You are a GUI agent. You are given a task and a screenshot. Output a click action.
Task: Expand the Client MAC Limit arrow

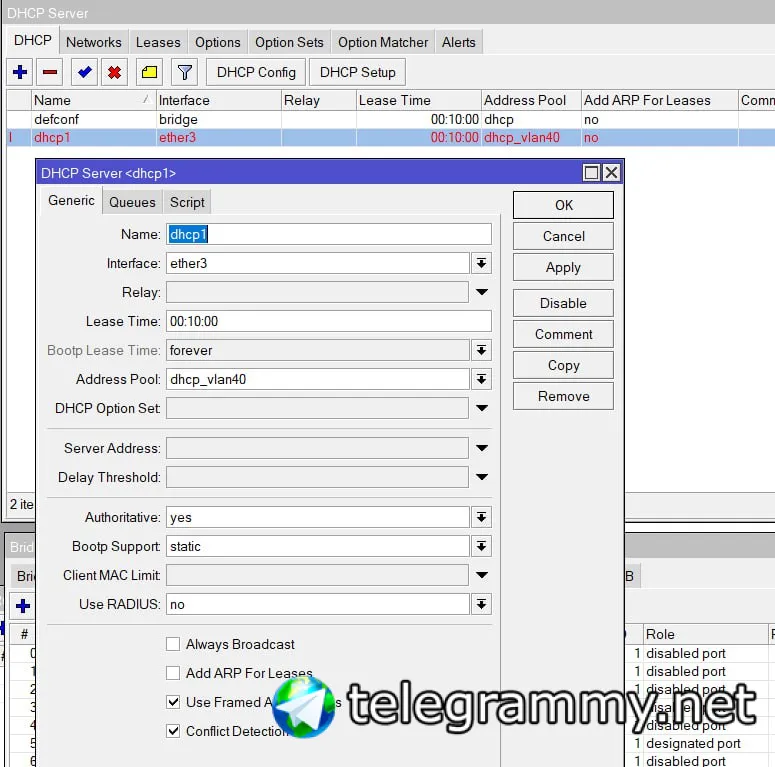point(482,575)
